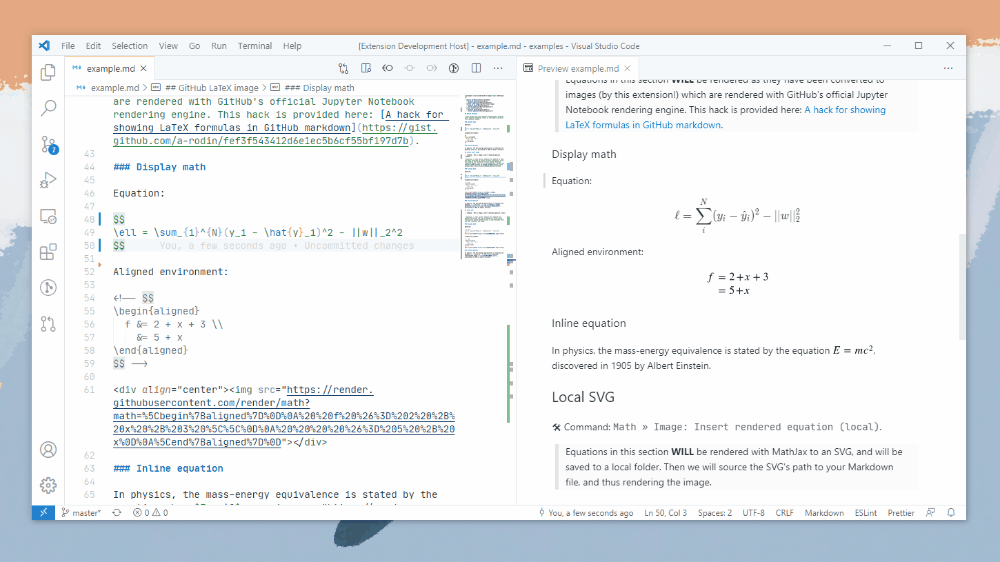Click Open Changes with Previous Revision icon
1000x562 pixels.
click(387, 68)
